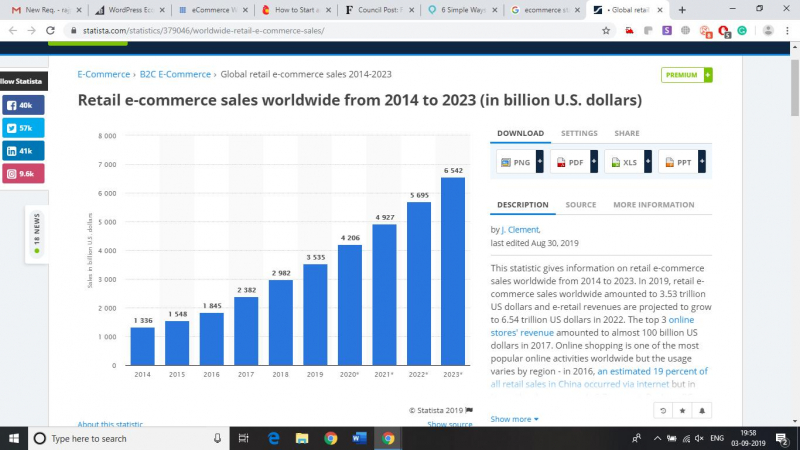Viewport: 800px width, 450px height.
Task: Go forward to the next page
Action: [x=32, y=31]
